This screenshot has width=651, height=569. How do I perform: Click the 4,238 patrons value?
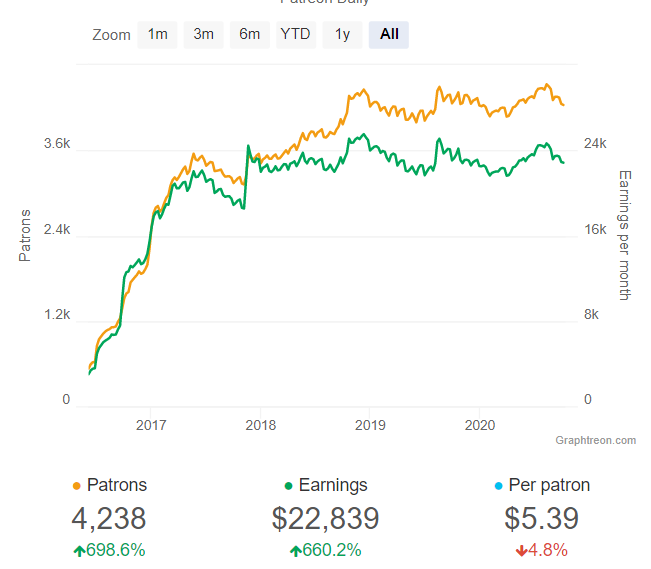click(109, 518)
